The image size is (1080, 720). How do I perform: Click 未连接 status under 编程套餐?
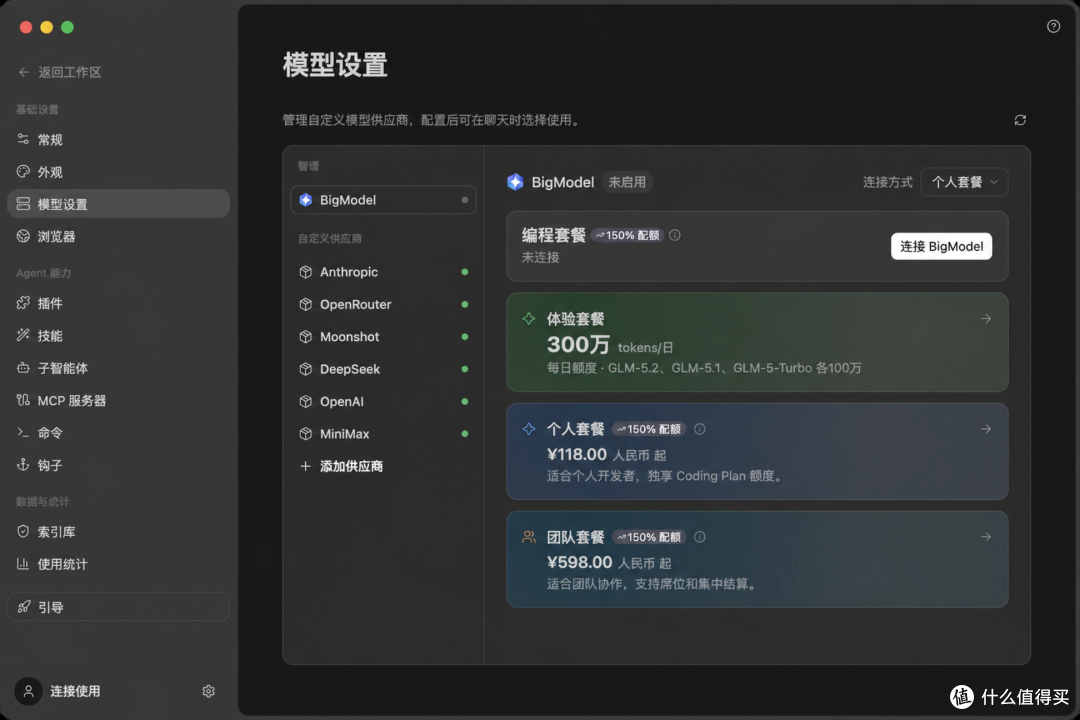click(x=540, y=258)
